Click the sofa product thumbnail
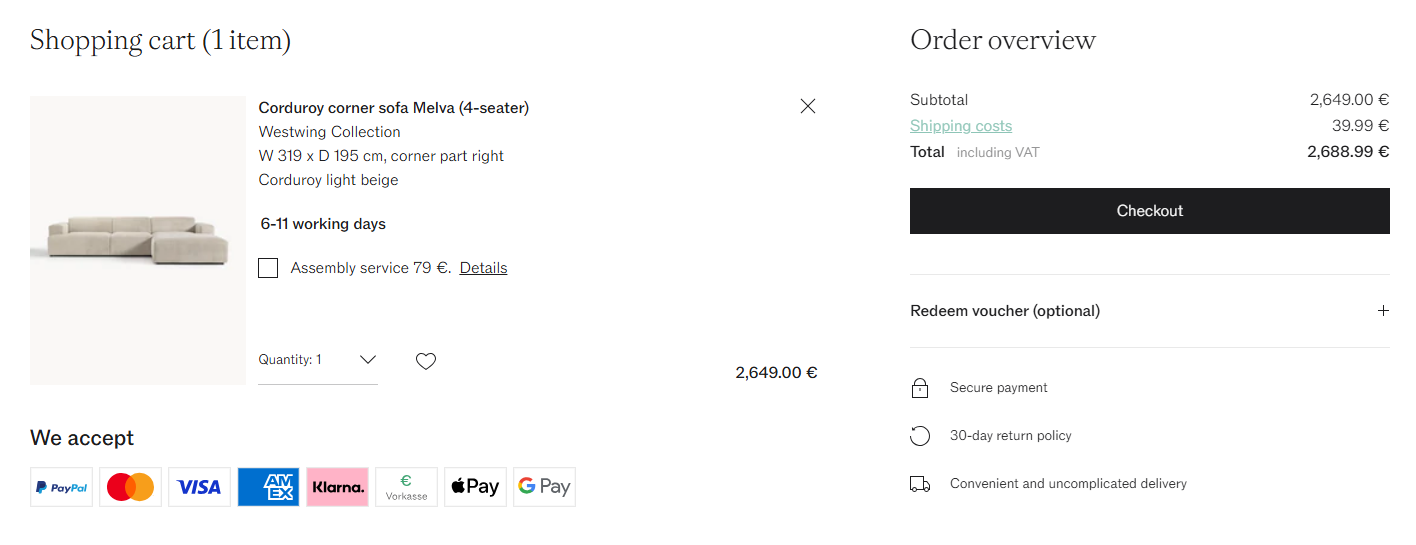1416x545 pixels. coord(138,240)
